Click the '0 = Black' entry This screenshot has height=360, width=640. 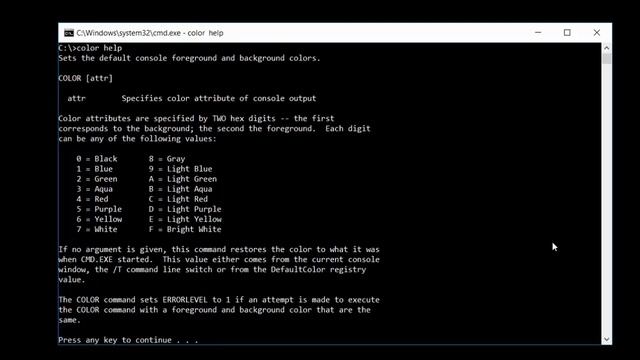click(97, 159)
